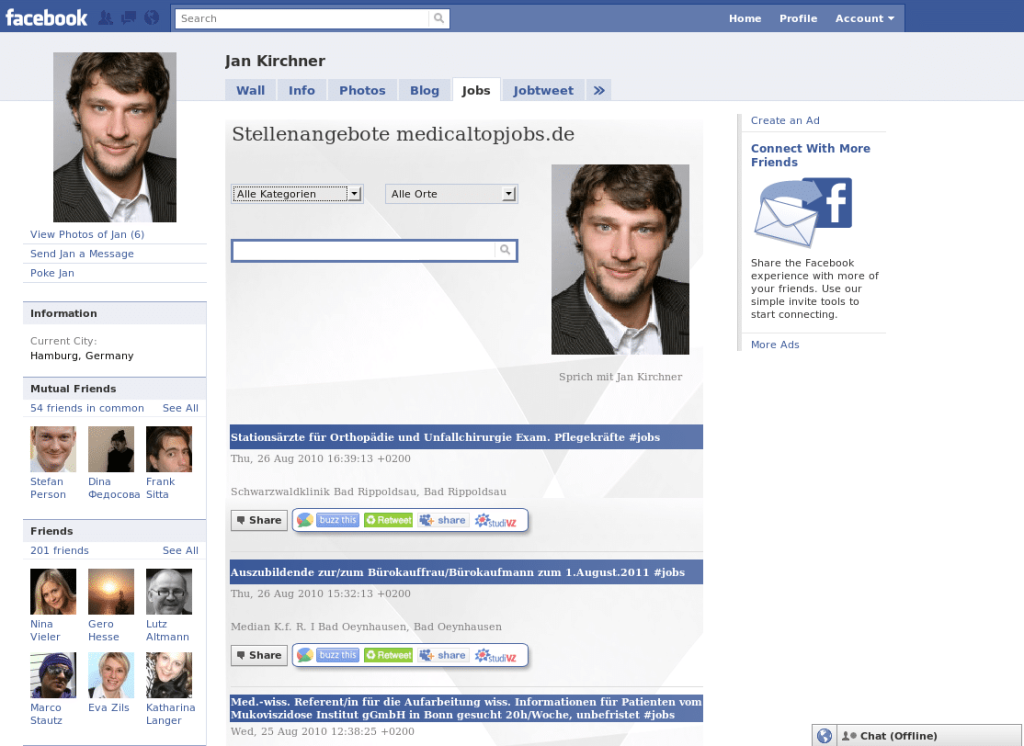Click the magnifier icon in top search box

(439, 18)
